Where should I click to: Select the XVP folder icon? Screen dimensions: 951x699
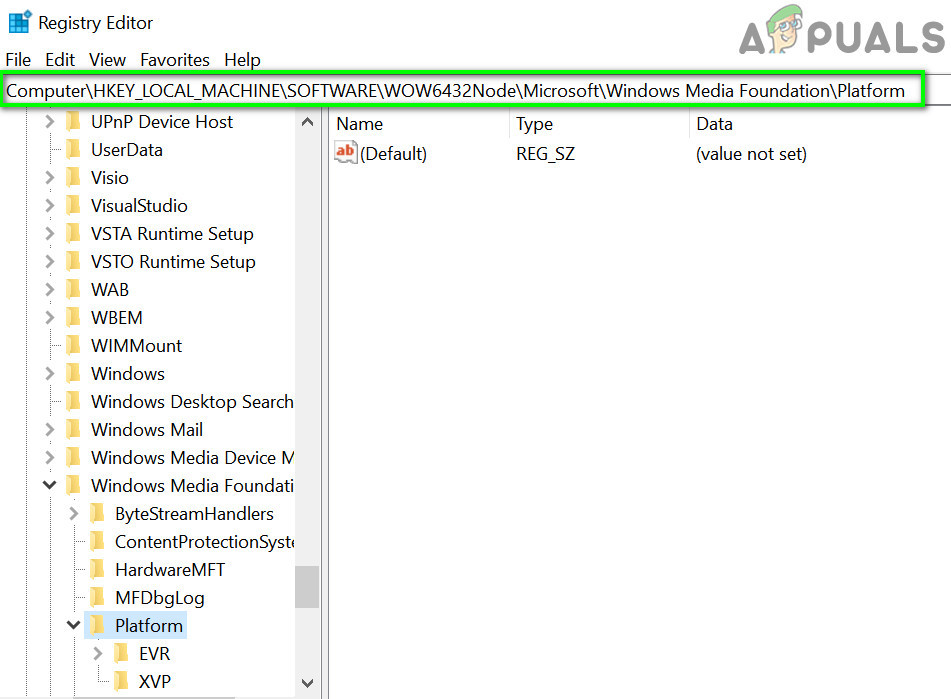(x=121, y=681)
